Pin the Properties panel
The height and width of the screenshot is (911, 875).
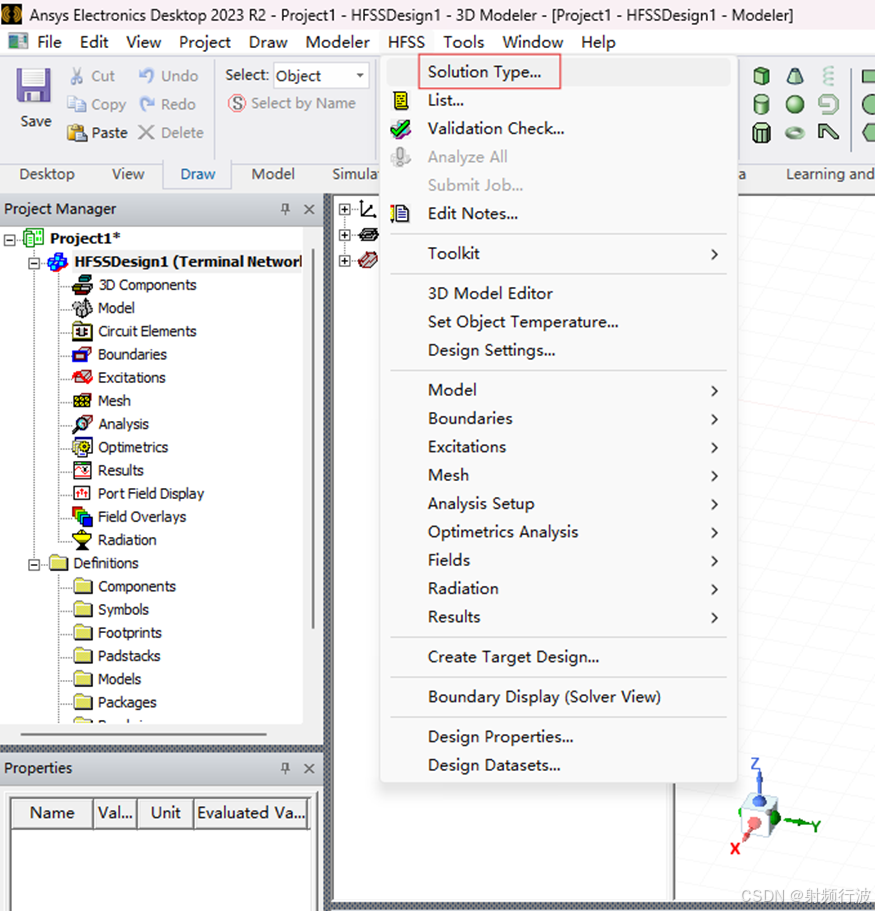[285, 768]
